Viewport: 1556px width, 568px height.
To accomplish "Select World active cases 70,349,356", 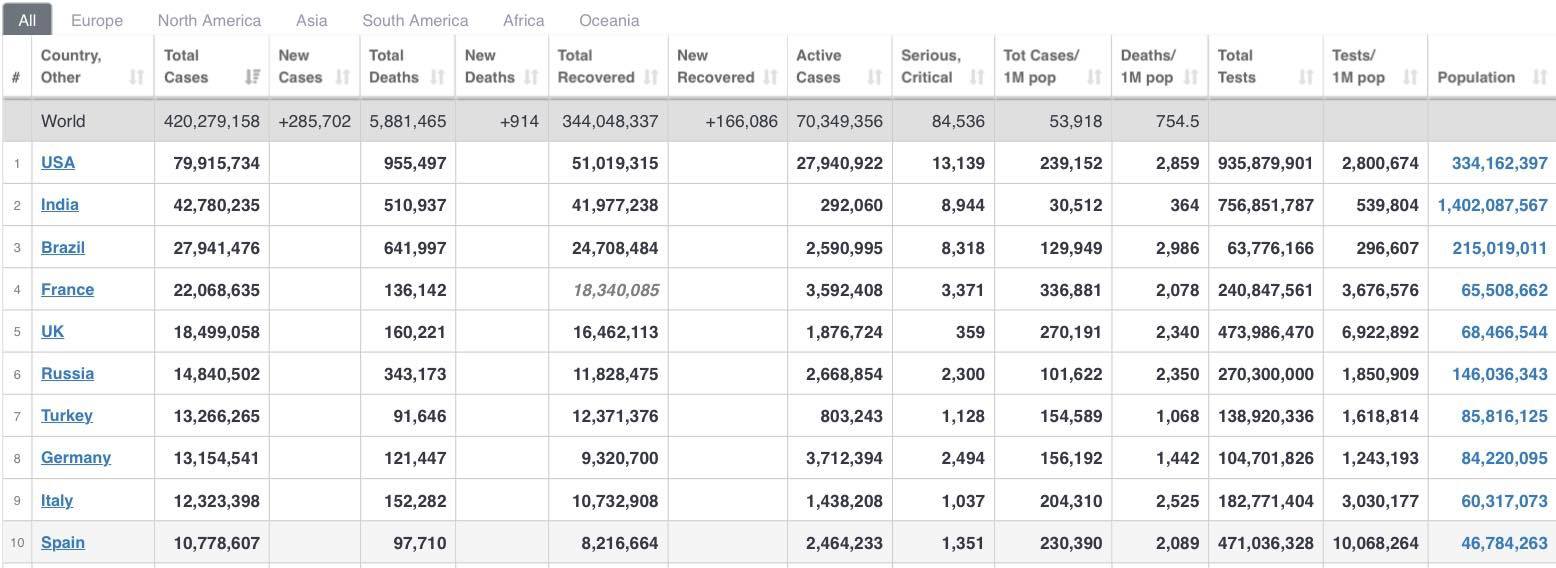I will 839,121.
